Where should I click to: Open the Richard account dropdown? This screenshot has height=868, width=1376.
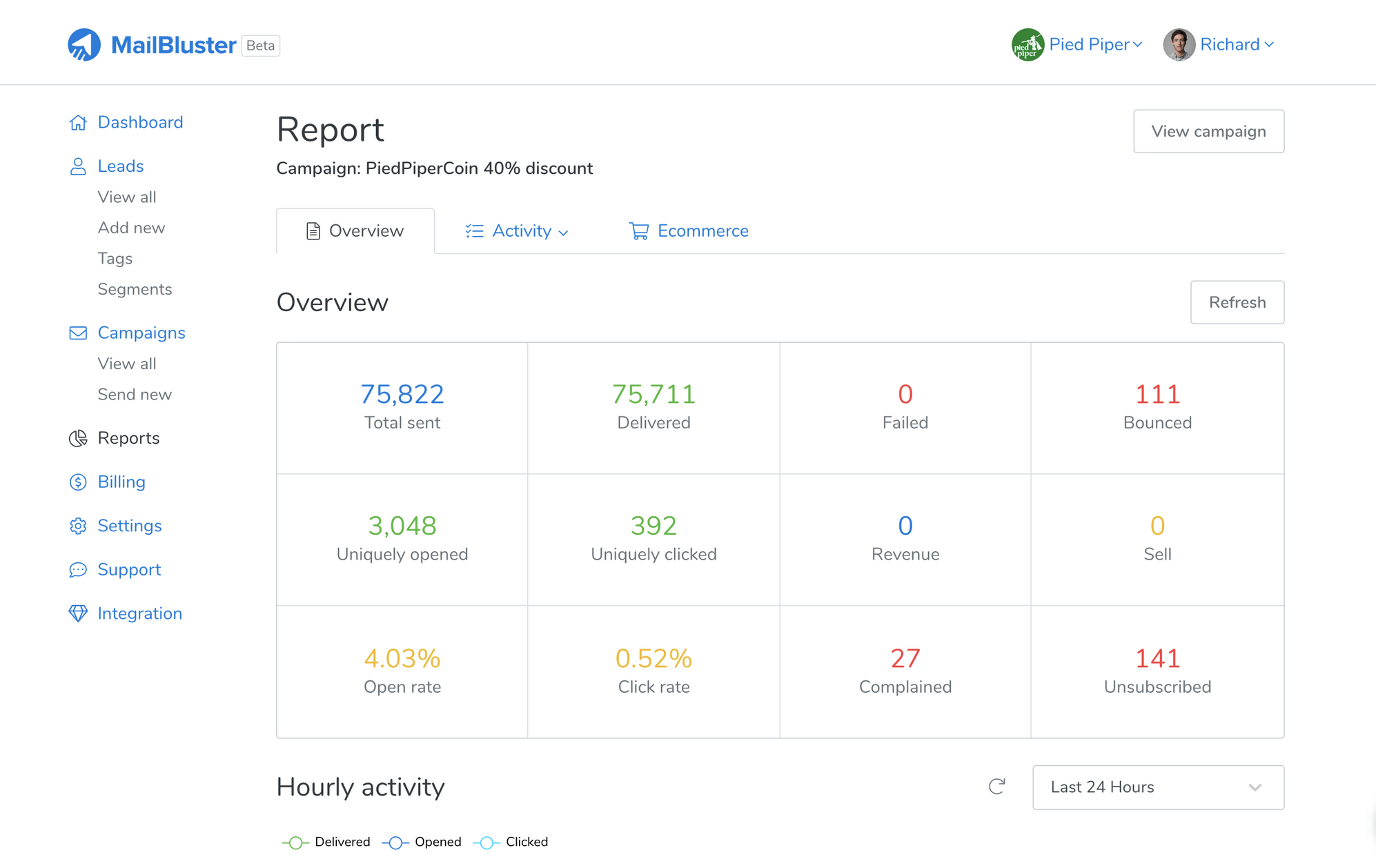pos(1219,45)
